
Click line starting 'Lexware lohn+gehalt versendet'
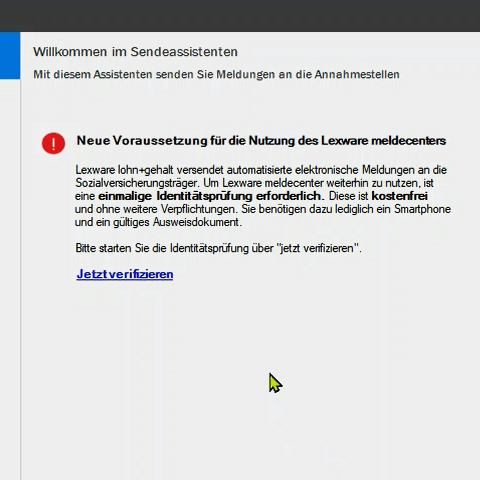point(261,170)
